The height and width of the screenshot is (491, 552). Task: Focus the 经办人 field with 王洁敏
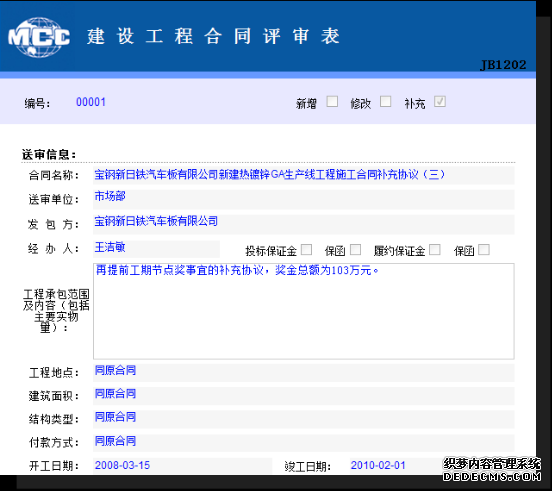156,249
